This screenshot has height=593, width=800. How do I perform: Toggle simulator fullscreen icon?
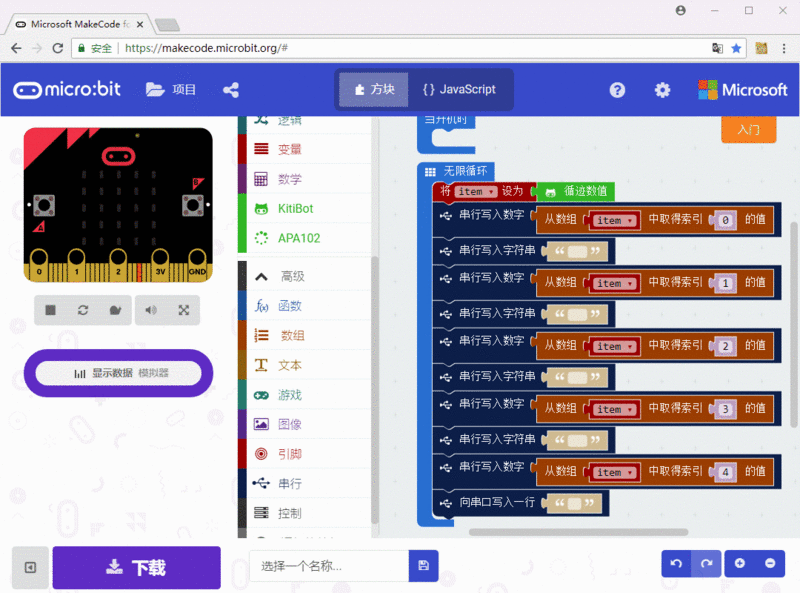click(x=184, y=310)
